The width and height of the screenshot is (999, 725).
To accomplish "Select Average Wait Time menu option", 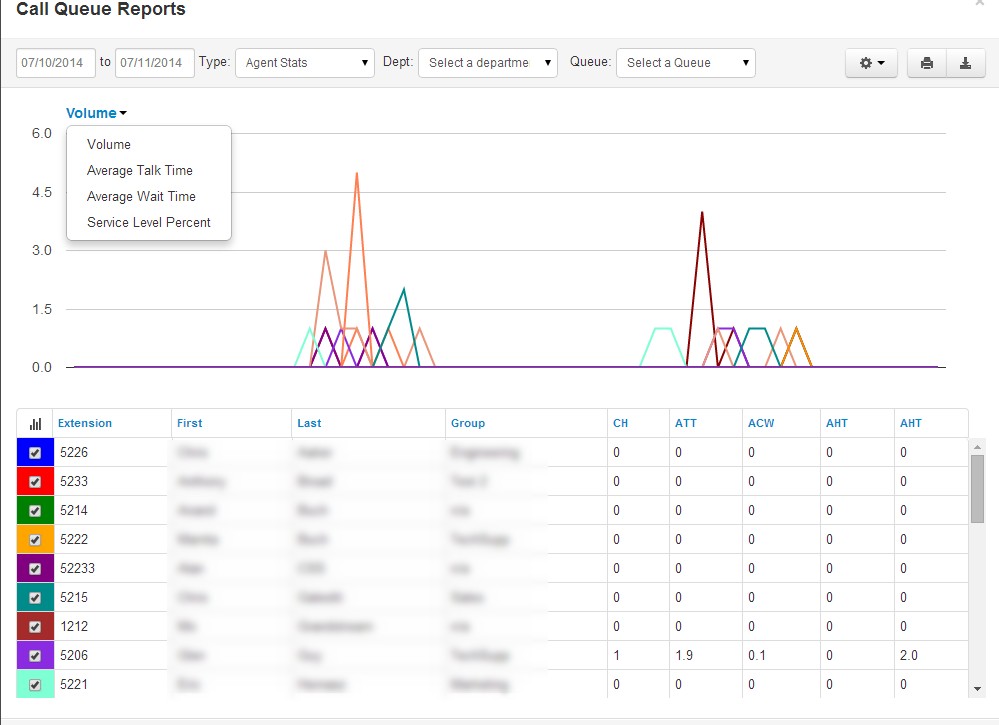I will (141, 196).
